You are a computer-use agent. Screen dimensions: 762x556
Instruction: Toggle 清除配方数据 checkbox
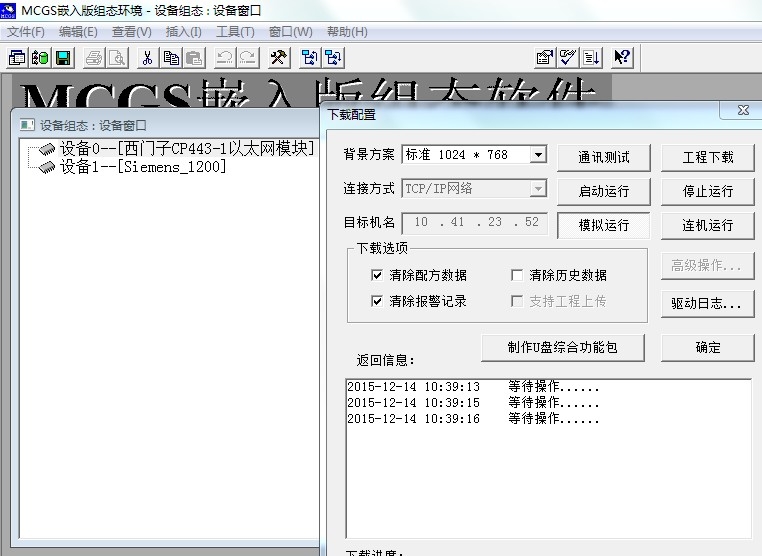tap(377, 275)
